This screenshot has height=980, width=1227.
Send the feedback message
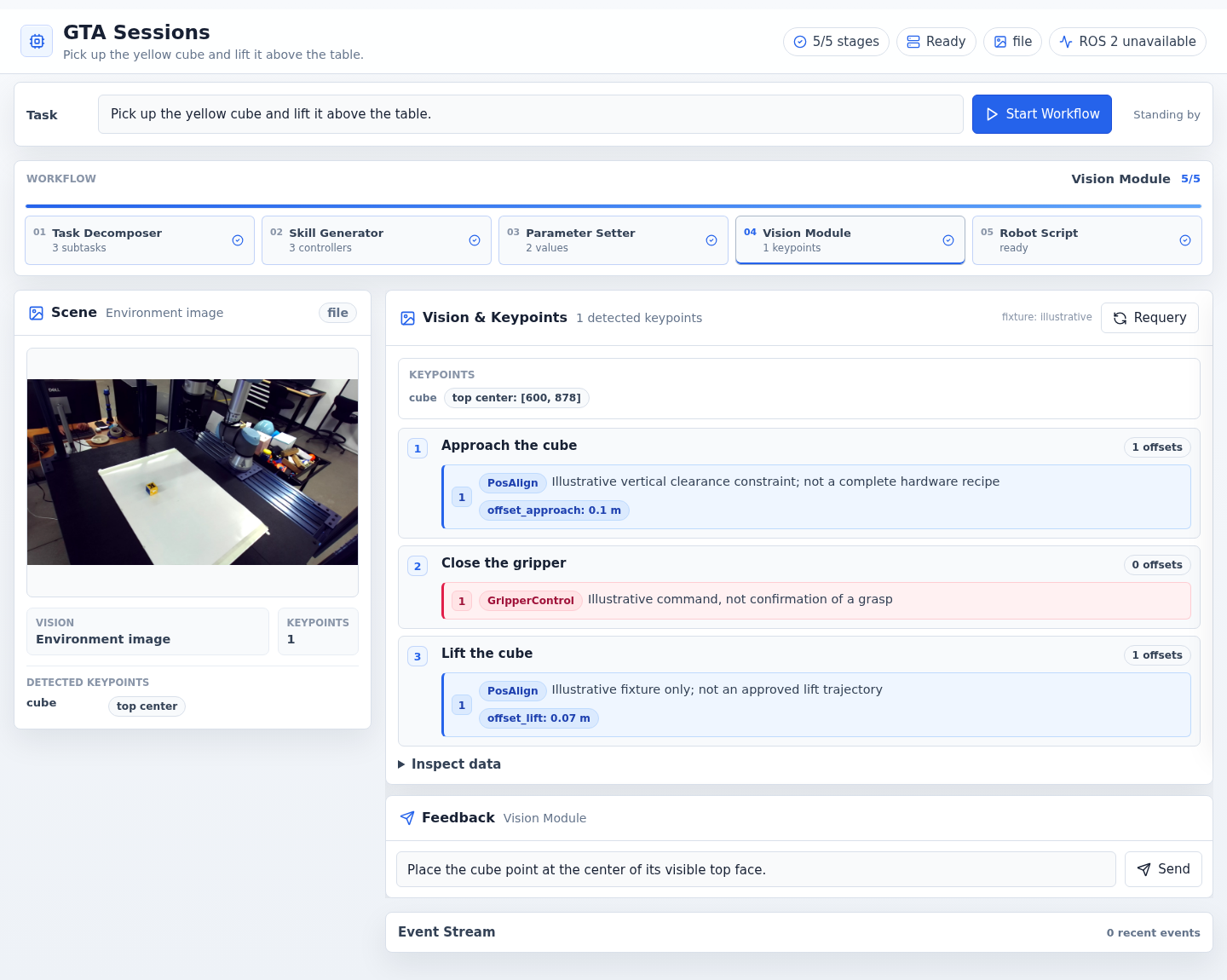pos(1163,869)
